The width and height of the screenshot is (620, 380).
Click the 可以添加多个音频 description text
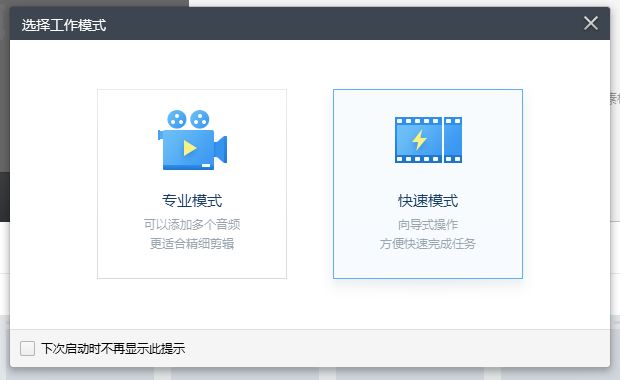coord(192,224)
